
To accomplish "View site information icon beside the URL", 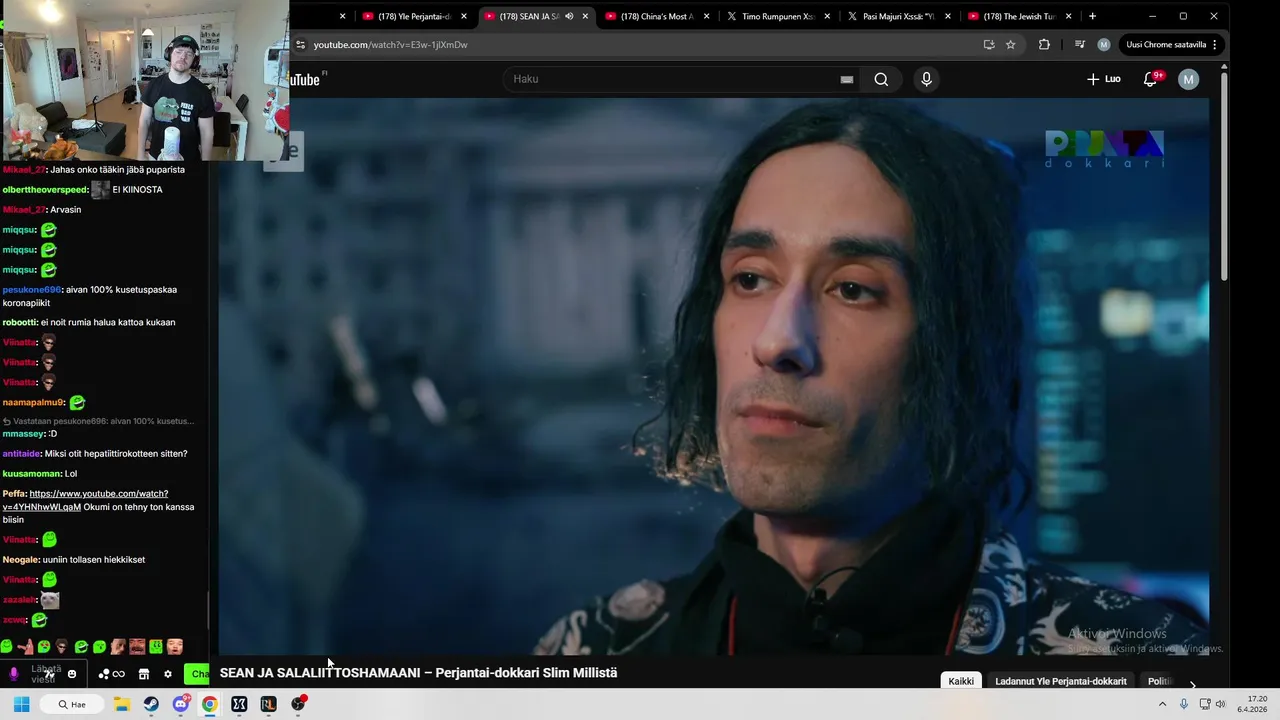I will (x=300, y=44).
